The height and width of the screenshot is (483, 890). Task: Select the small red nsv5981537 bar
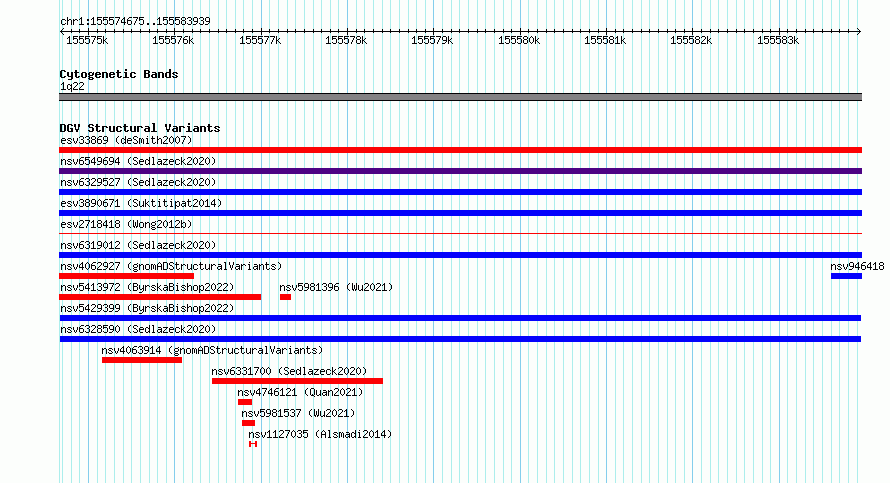click(249, 423)
